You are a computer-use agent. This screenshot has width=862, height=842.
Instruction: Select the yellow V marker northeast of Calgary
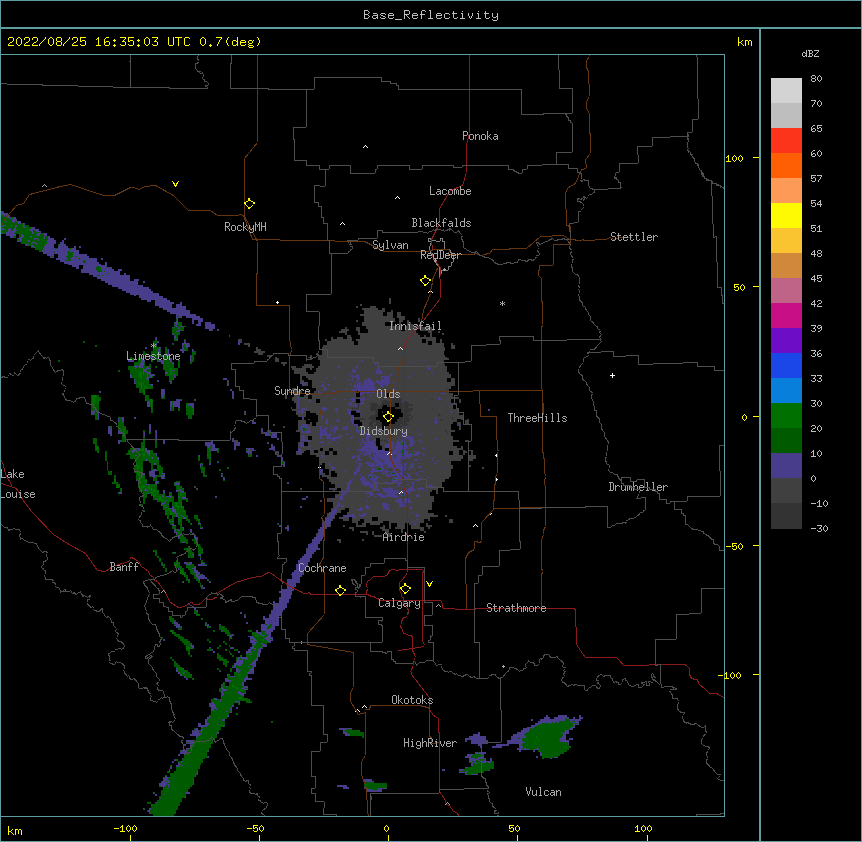pos(429,584)
